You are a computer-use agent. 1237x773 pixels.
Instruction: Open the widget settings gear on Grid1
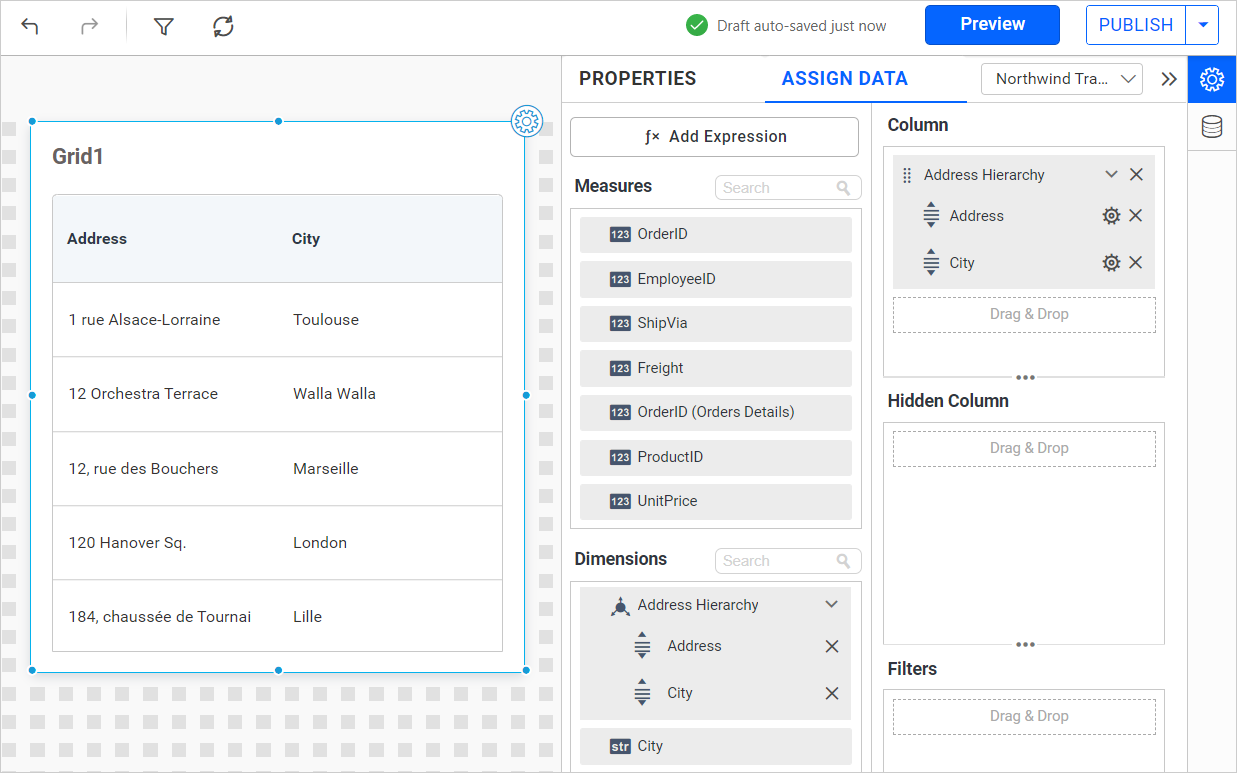point(526,121)
